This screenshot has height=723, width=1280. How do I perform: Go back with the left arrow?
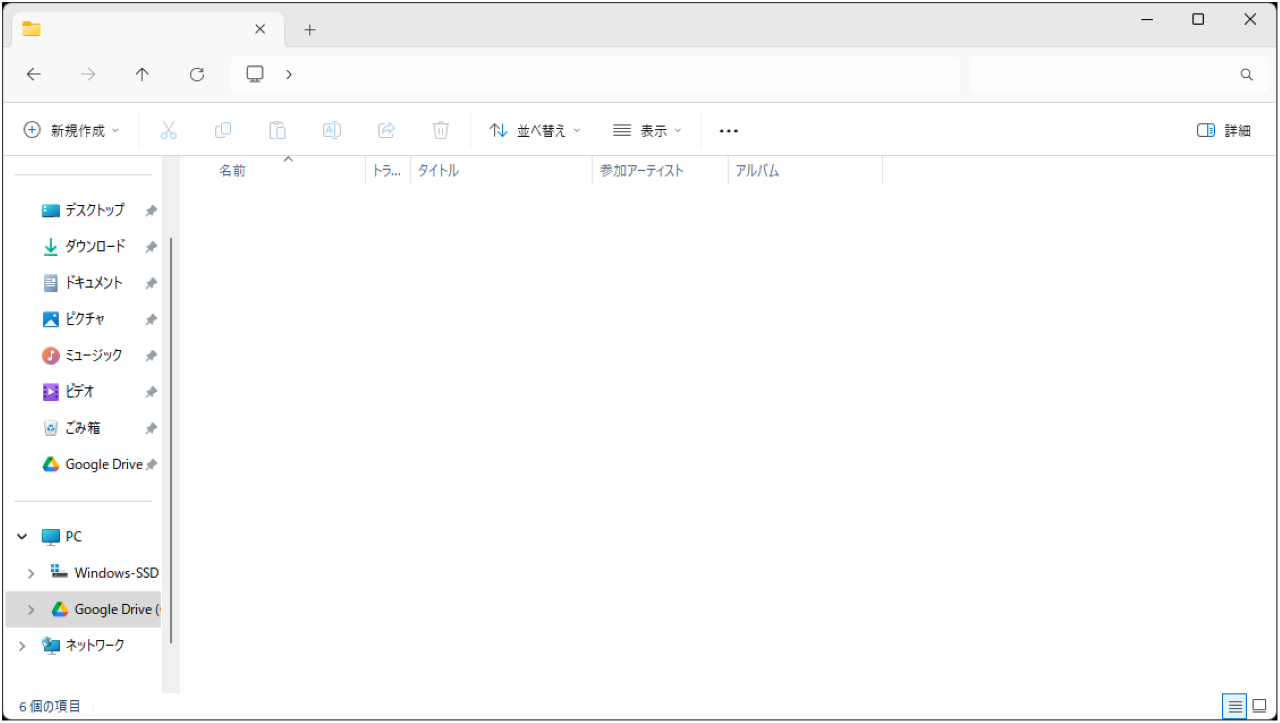[34, 74]
